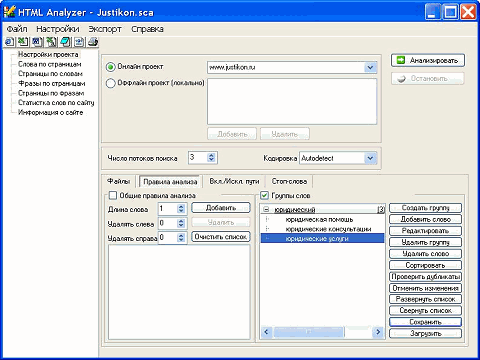Click the Добавить слово button
The width and height of the screenshot is (480, 360).
(426, 219)
